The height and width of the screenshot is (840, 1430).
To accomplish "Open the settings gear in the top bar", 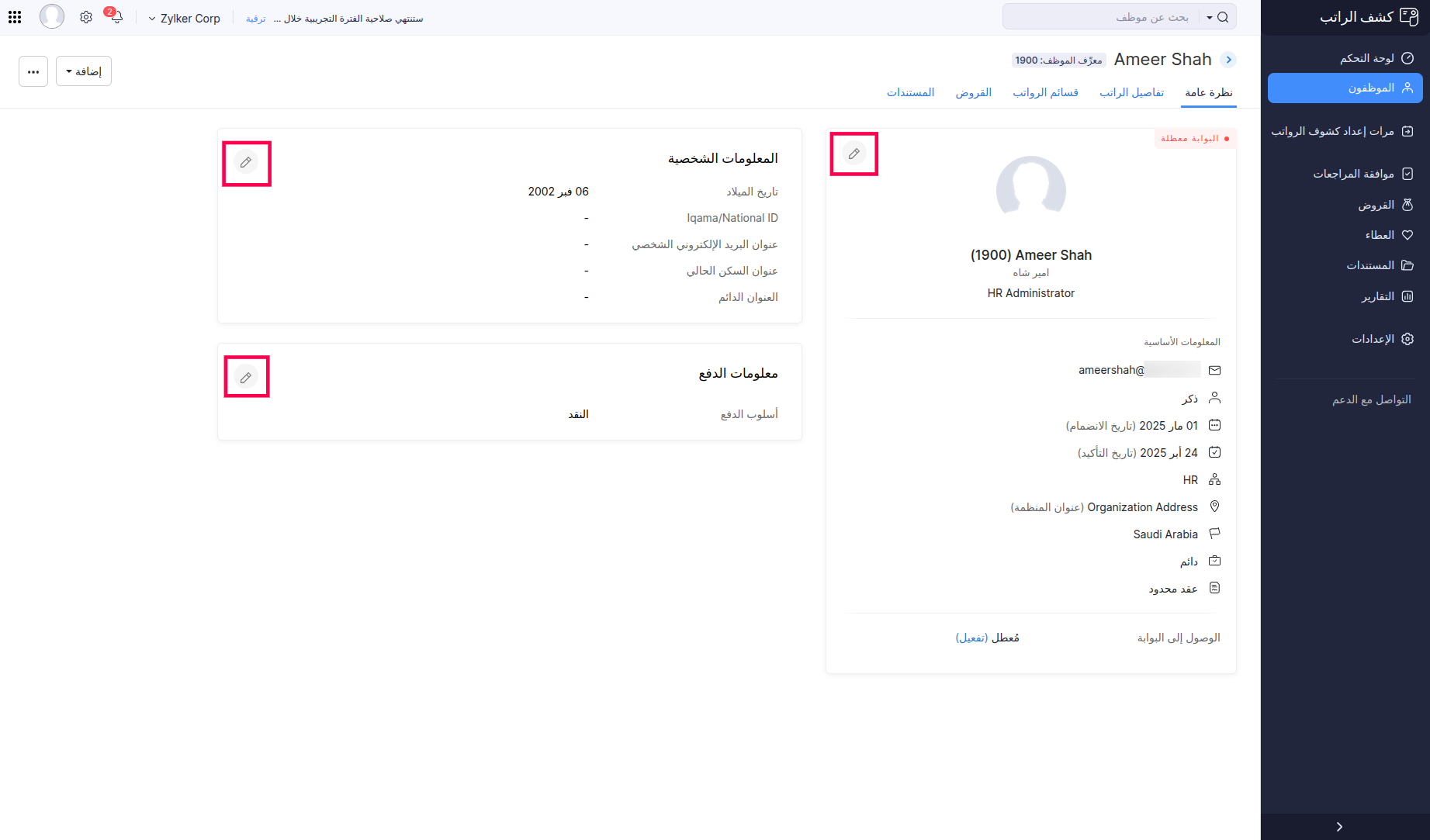I will [85, 16].
